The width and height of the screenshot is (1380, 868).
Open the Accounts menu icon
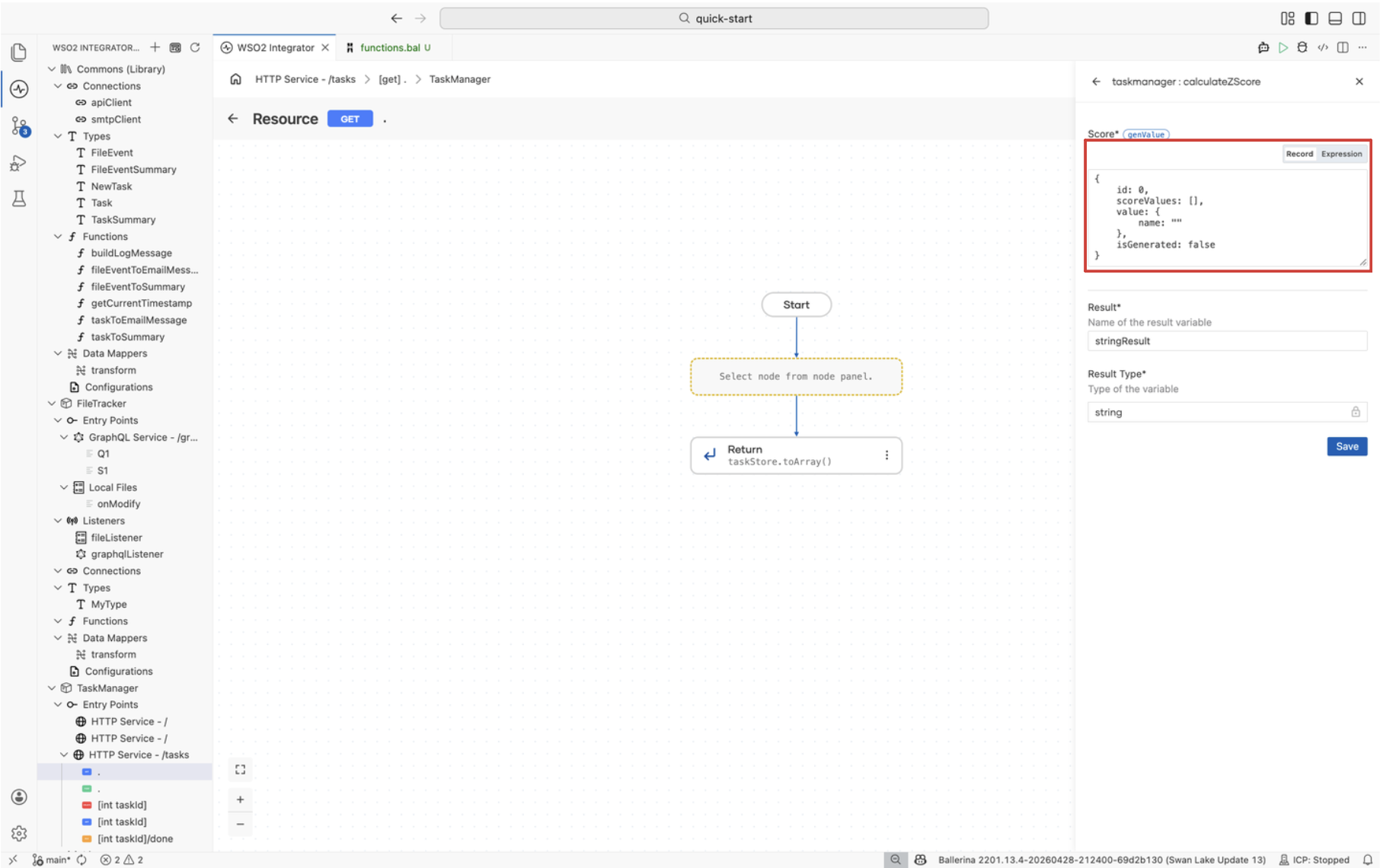tap(19, 796)
